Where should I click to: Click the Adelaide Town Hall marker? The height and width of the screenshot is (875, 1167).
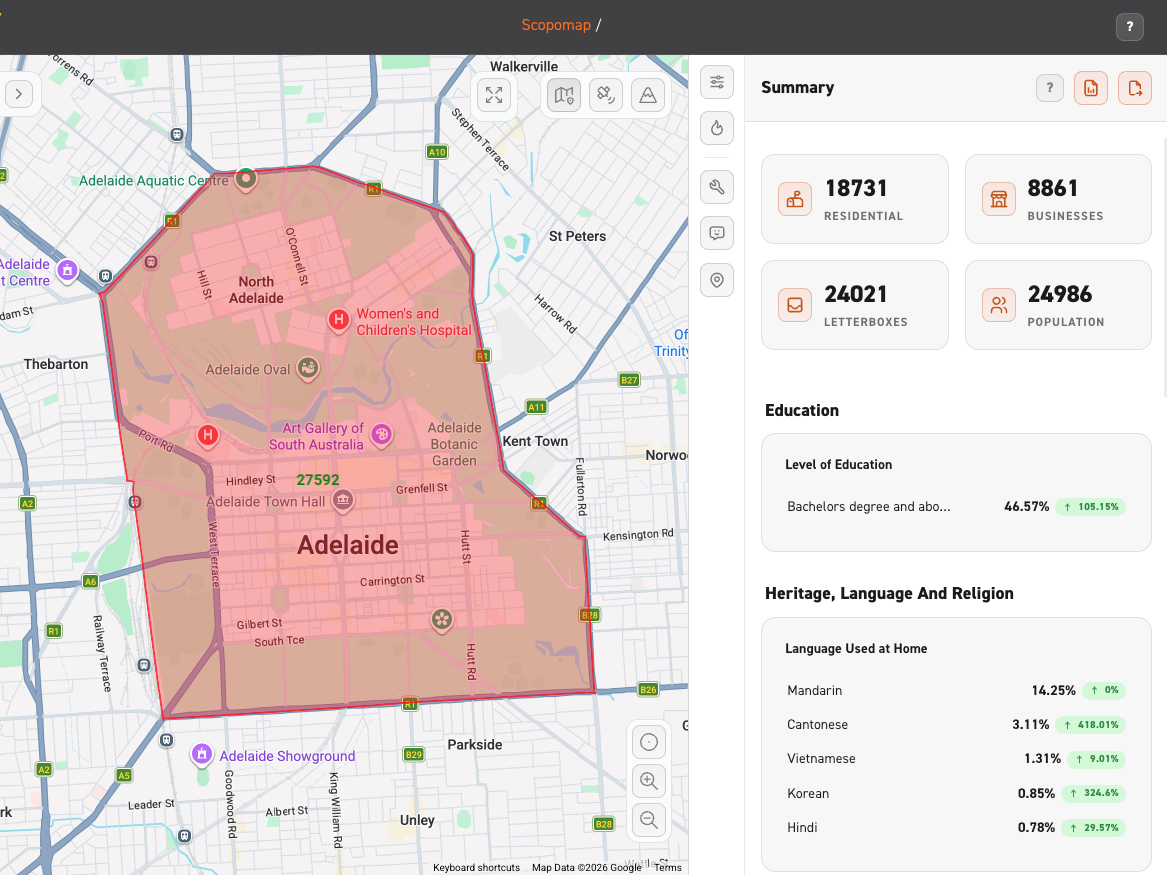pyautogui.click(x=342, y=500)
